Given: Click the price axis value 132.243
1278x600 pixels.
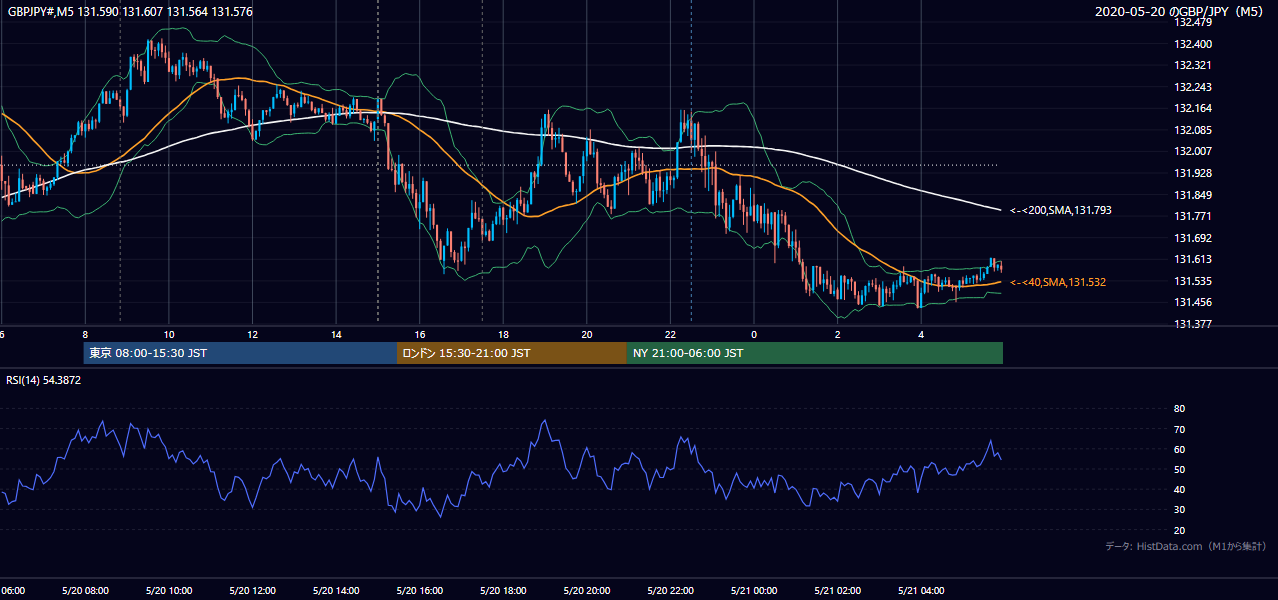Looking at the screenshot, I should [1192, 87].
